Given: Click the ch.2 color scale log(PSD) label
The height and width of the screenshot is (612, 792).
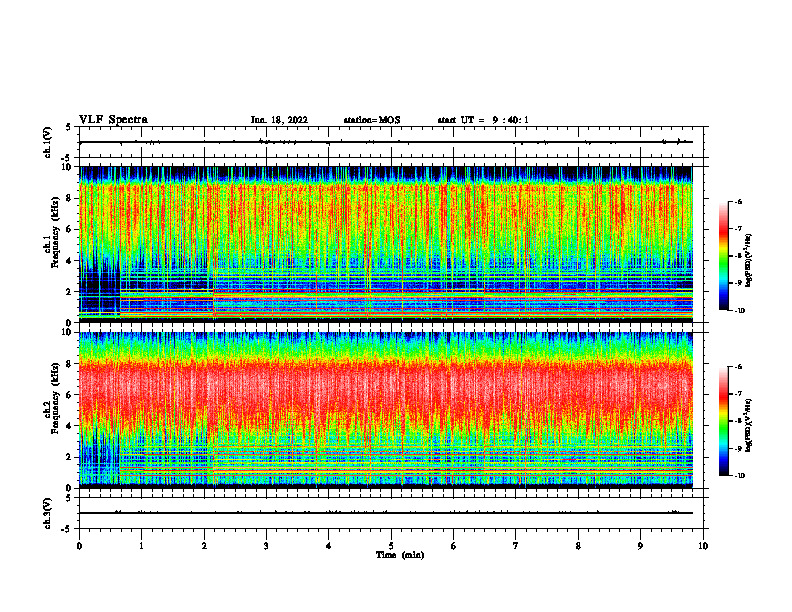Looking at the screenshot, I should coord(750,425).
